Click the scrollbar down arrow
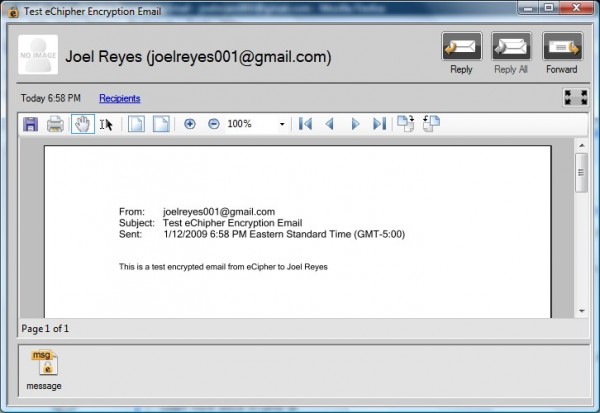Viewport: 600px width, 413px height. [582, 311]
